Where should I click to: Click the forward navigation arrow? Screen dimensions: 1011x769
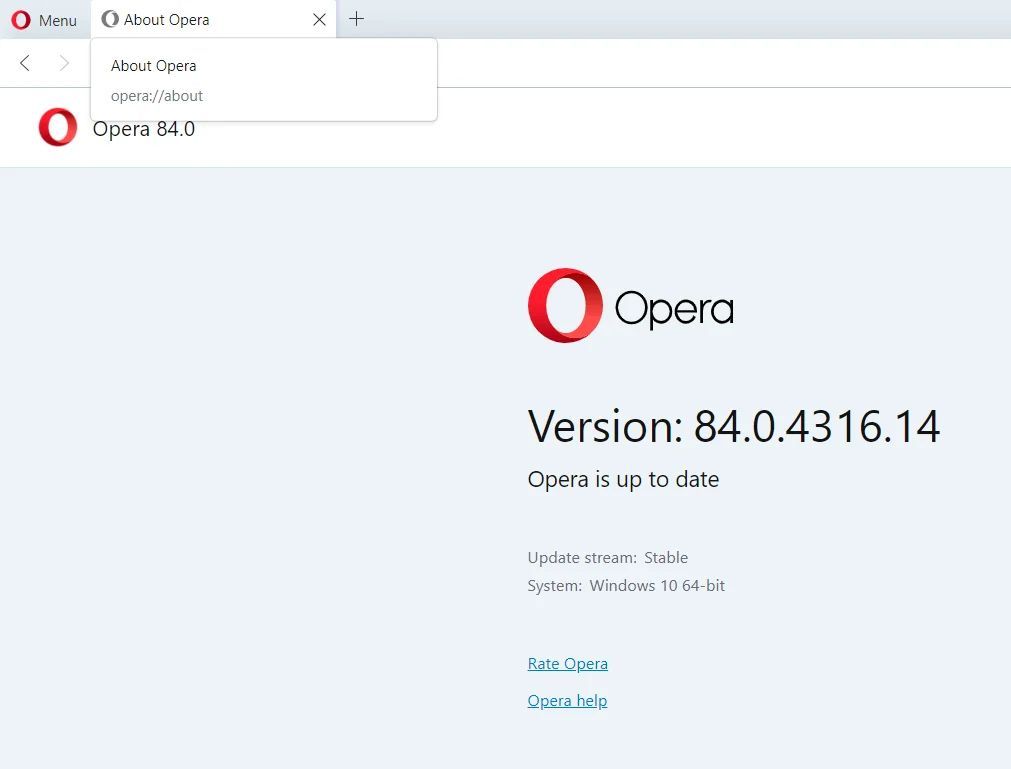click(64, 63)
